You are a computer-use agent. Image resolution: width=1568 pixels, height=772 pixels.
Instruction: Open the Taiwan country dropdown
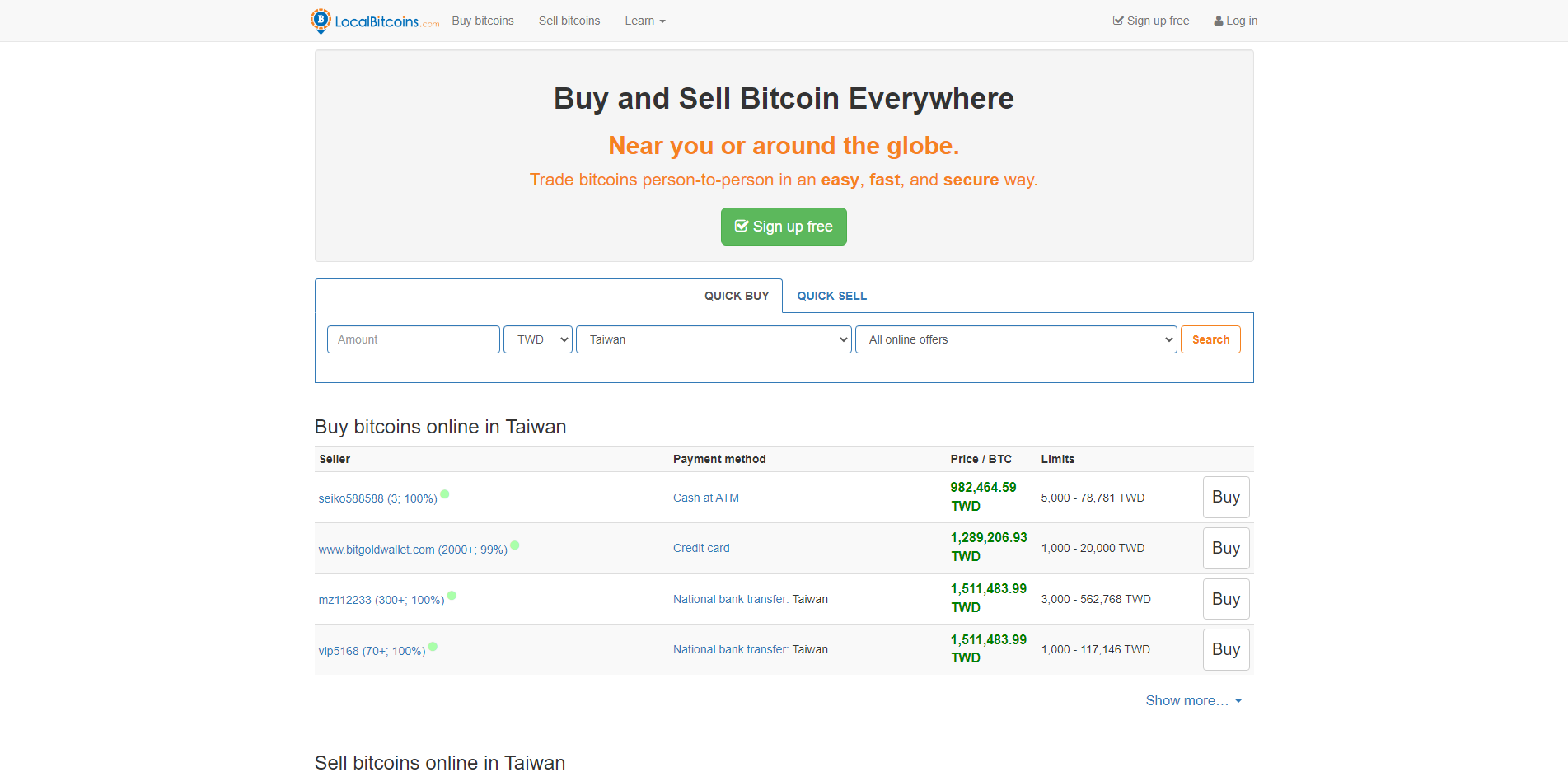[714, 339]
